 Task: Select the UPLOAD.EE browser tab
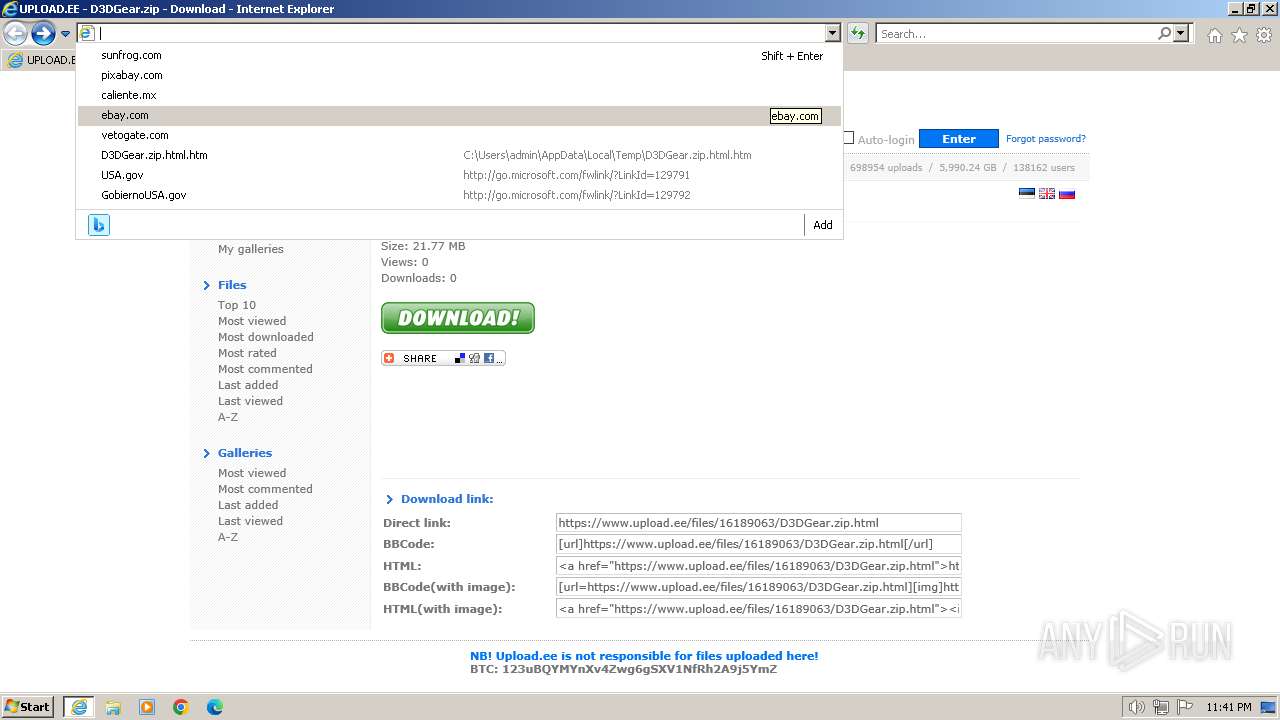tap(40, 60)
